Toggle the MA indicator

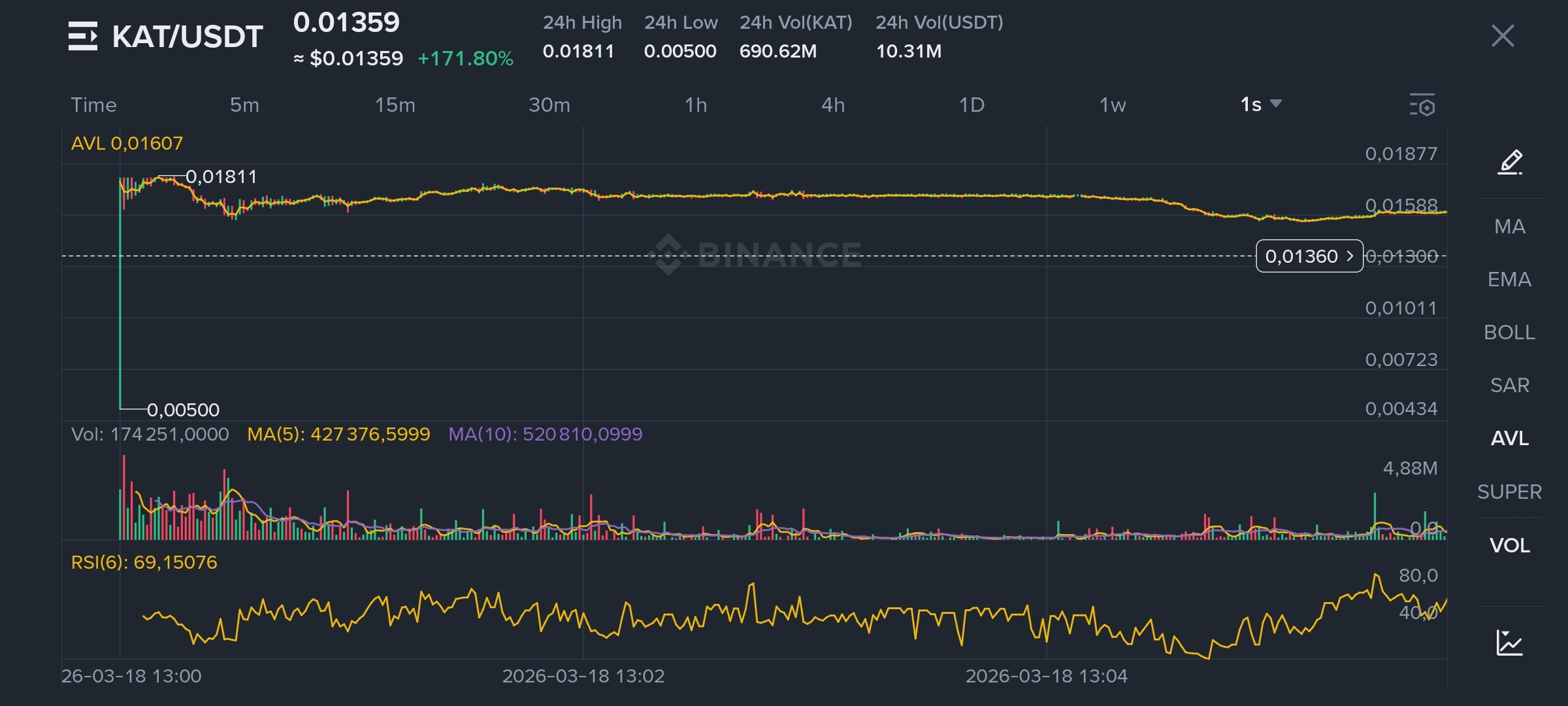pyautogui.click(x=1509, y=226)
